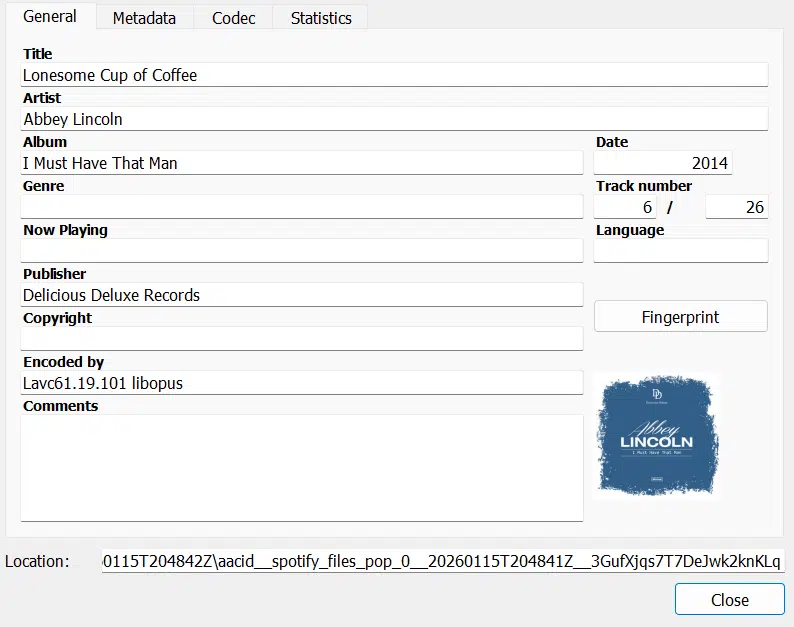The image size is (794, 627).
Task: Open the Codec tab
Action: click(233, 18)
